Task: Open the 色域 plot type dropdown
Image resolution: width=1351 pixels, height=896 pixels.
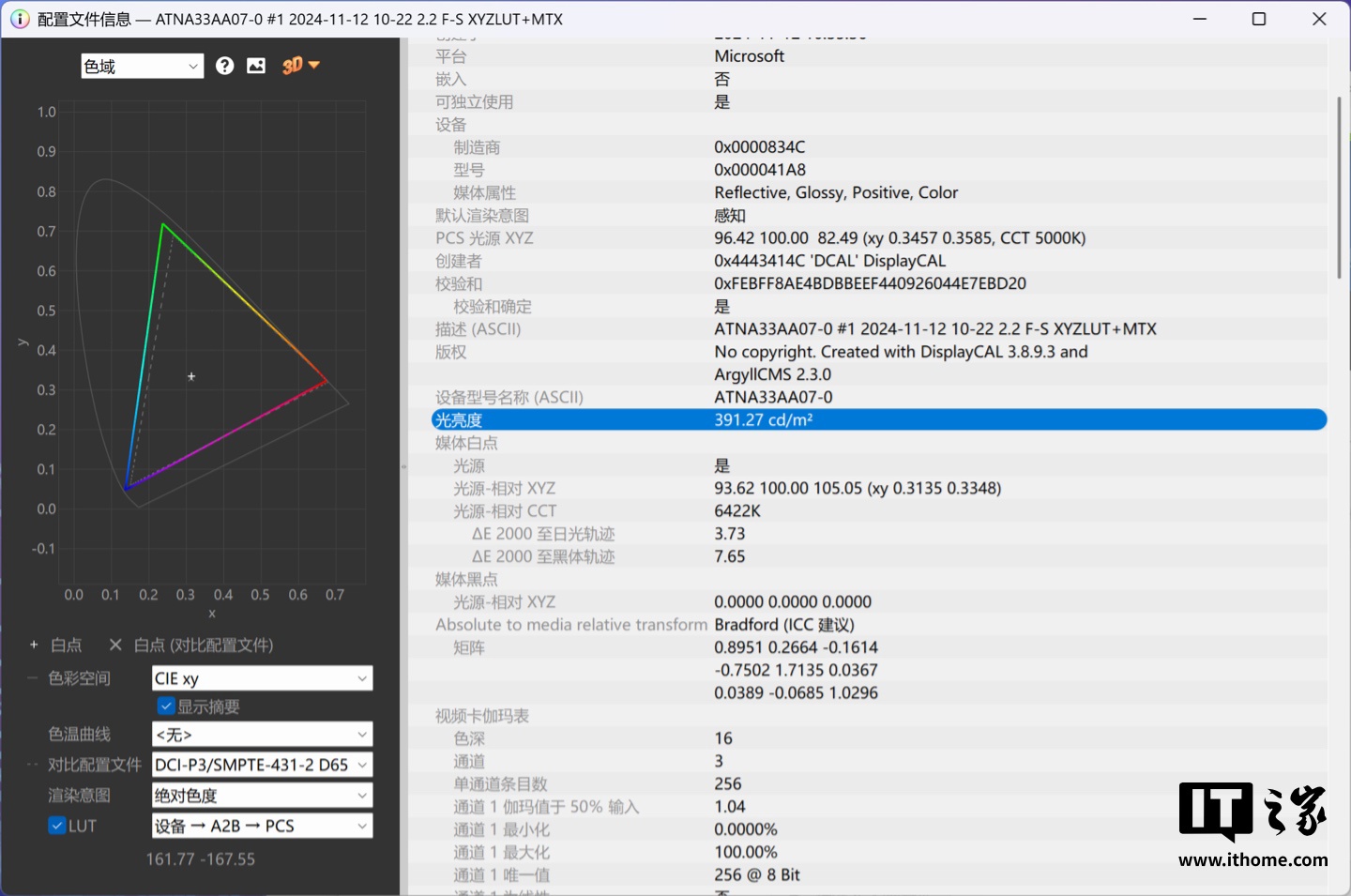Action: [x=142, y=66]
